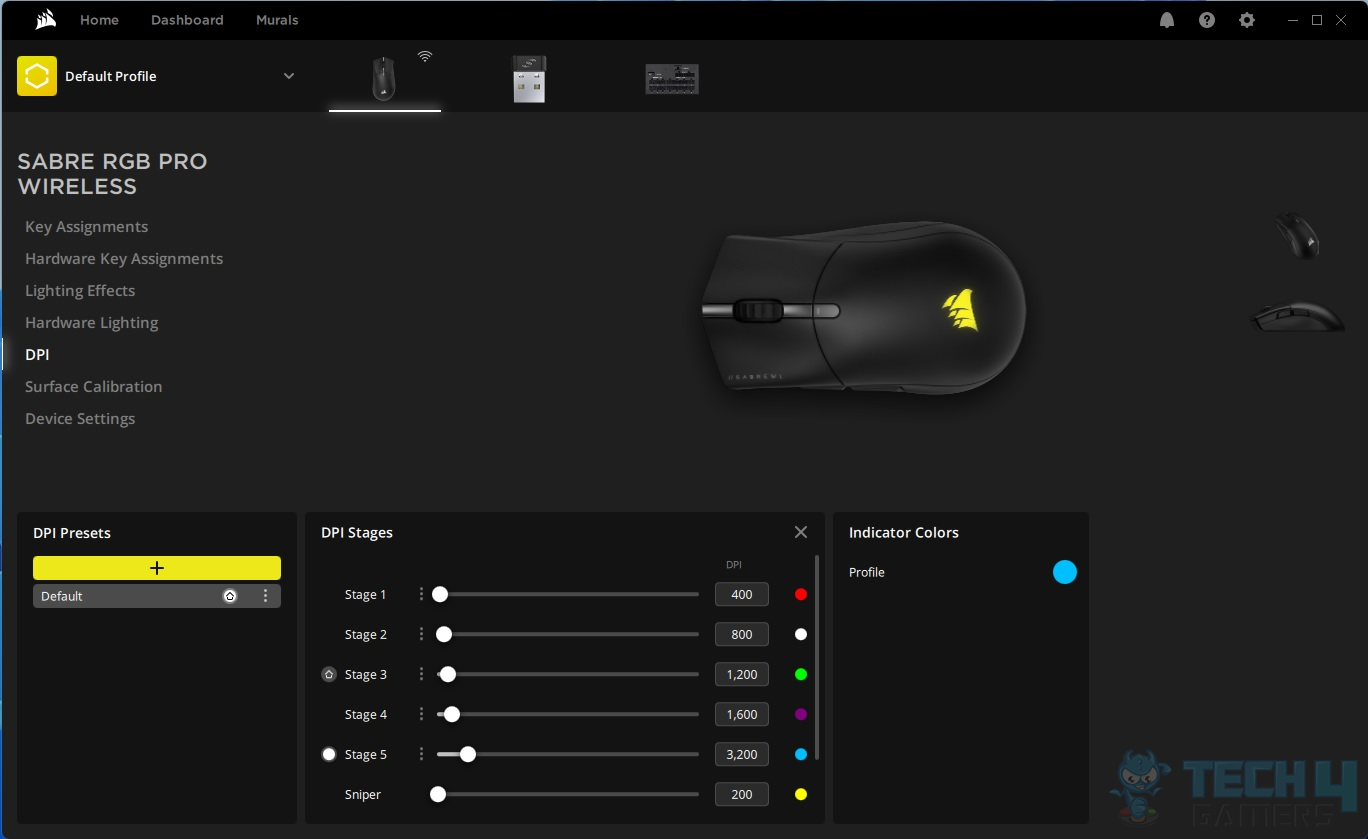The height and width of the screenshot is (839, 1368).
Task: Click the yellow Default Profile hexagon icon
Action: 37,76
